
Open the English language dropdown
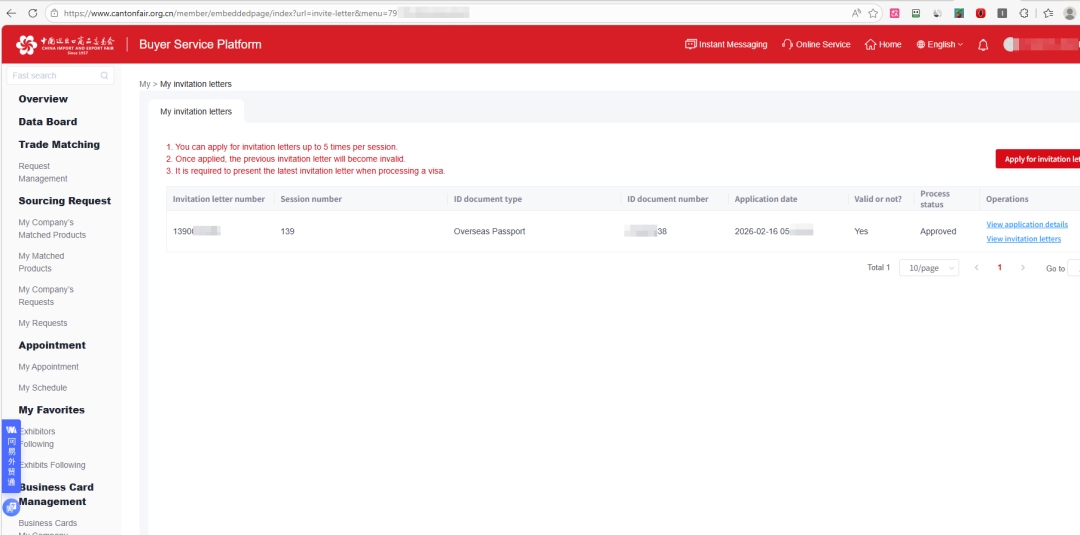coord(940,45)
